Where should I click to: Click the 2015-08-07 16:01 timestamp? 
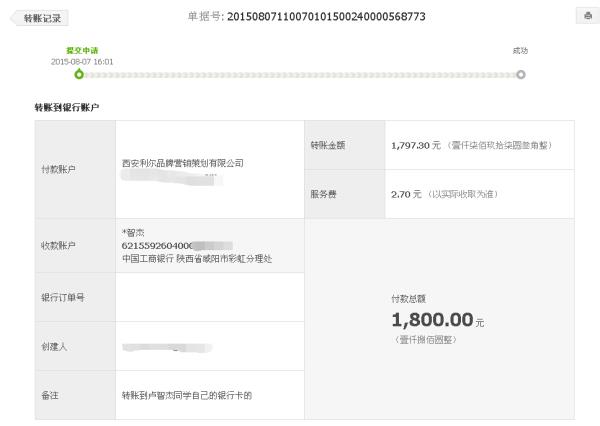coord(82,61)
